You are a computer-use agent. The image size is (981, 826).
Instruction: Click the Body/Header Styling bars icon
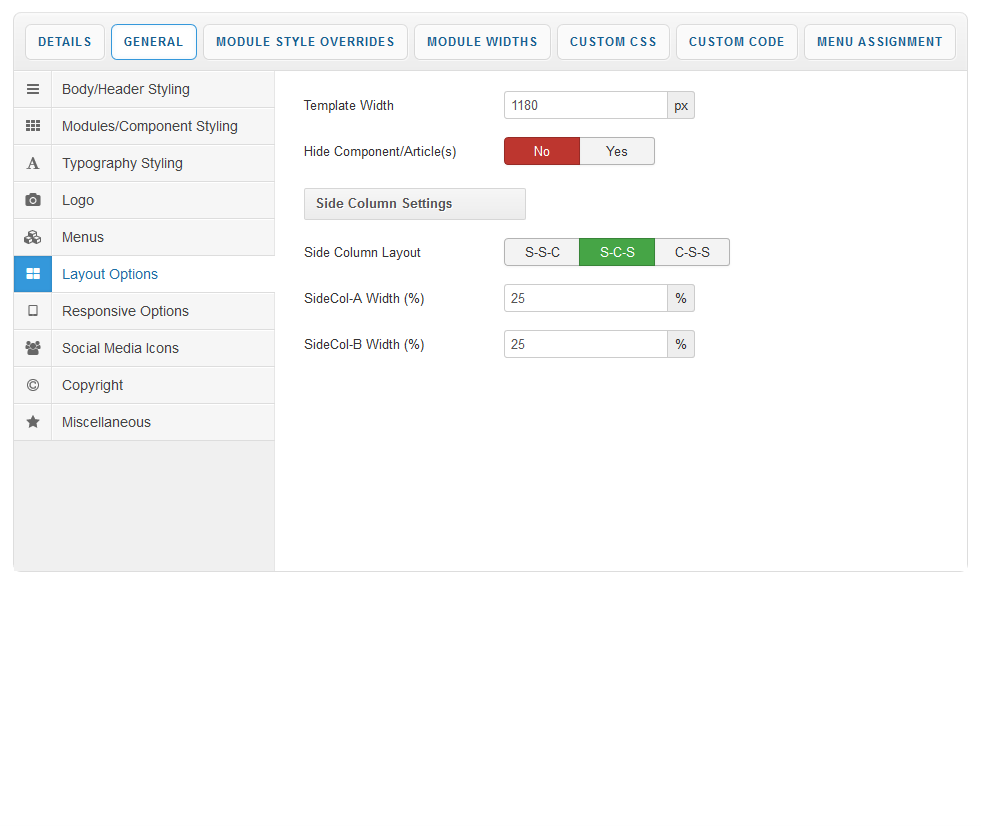point(33,89)
